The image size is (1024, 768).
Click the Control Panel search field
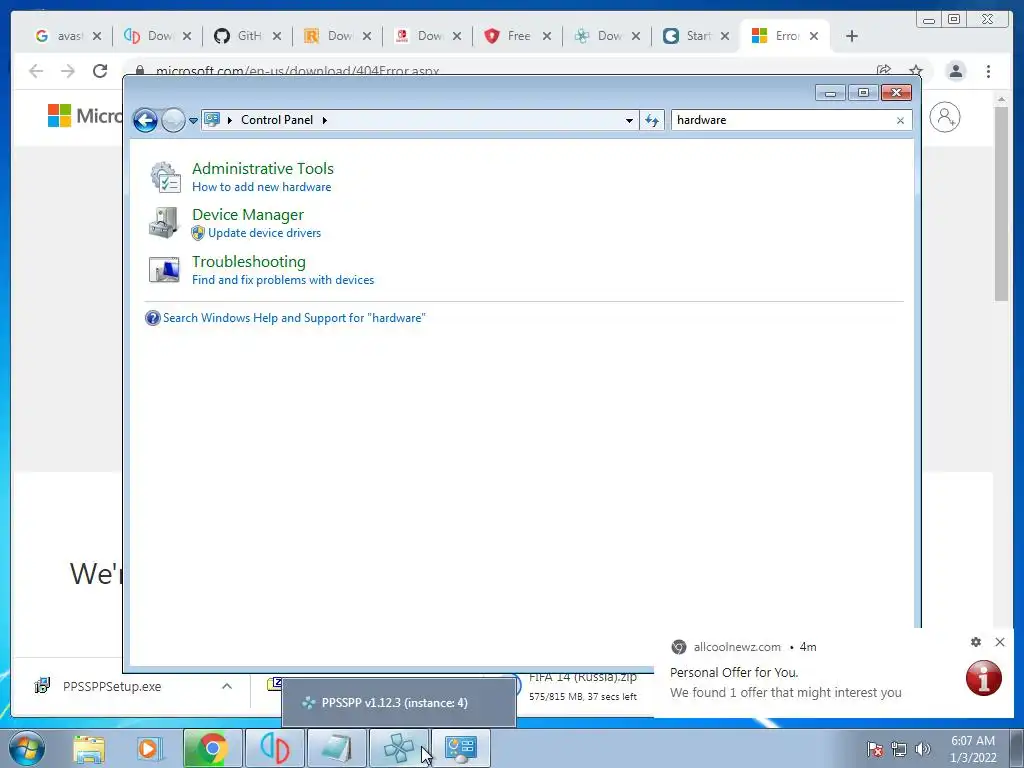click(x=784, y=120)
